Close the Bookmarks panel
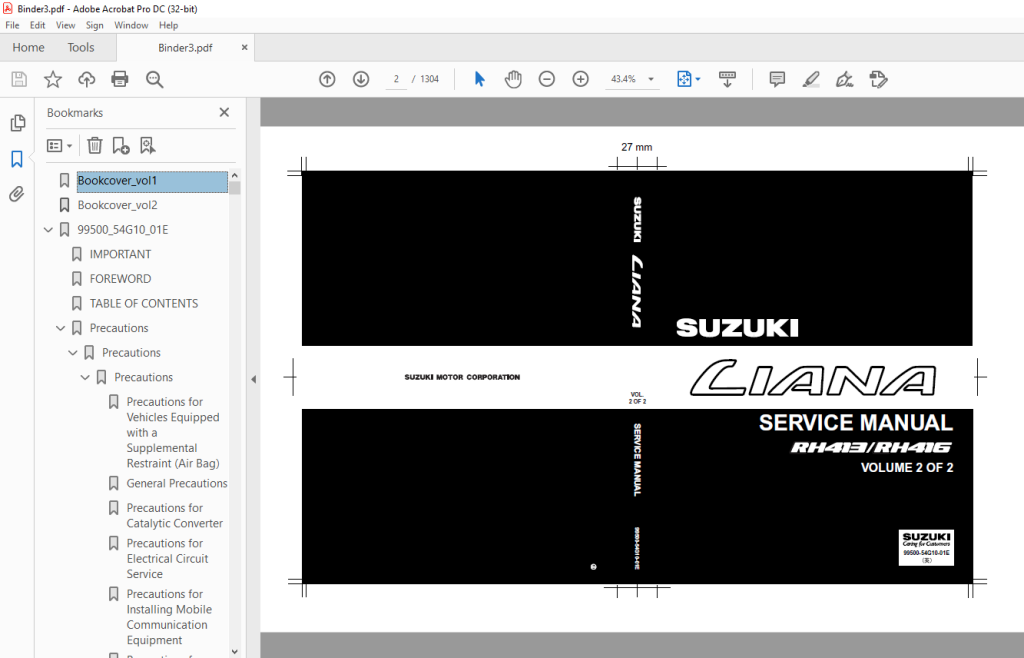 click(224, 112)
